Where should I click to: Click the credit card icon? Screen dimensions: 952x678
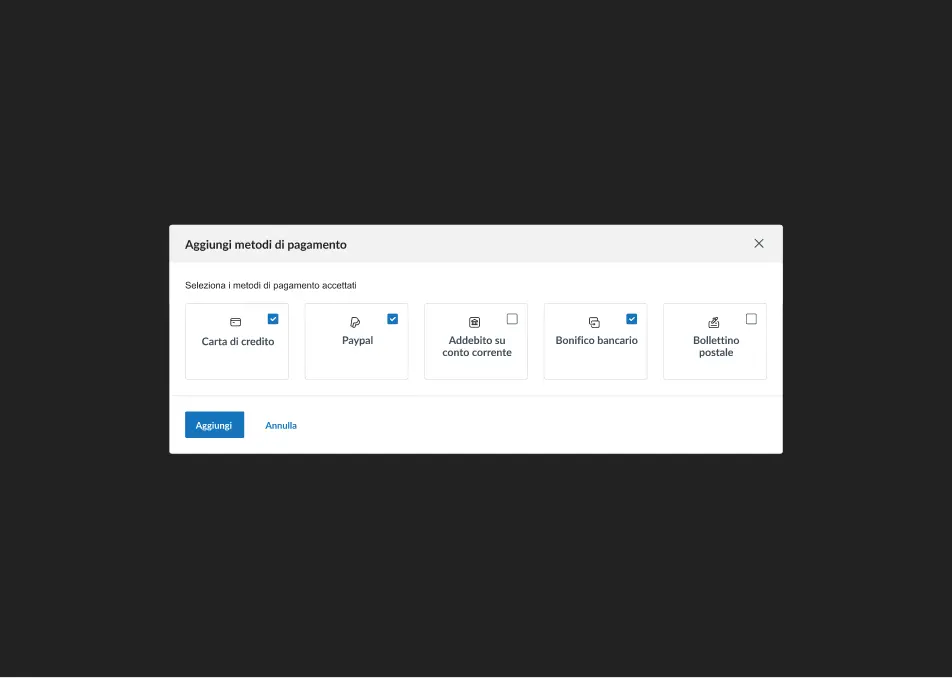click(235, 322)
